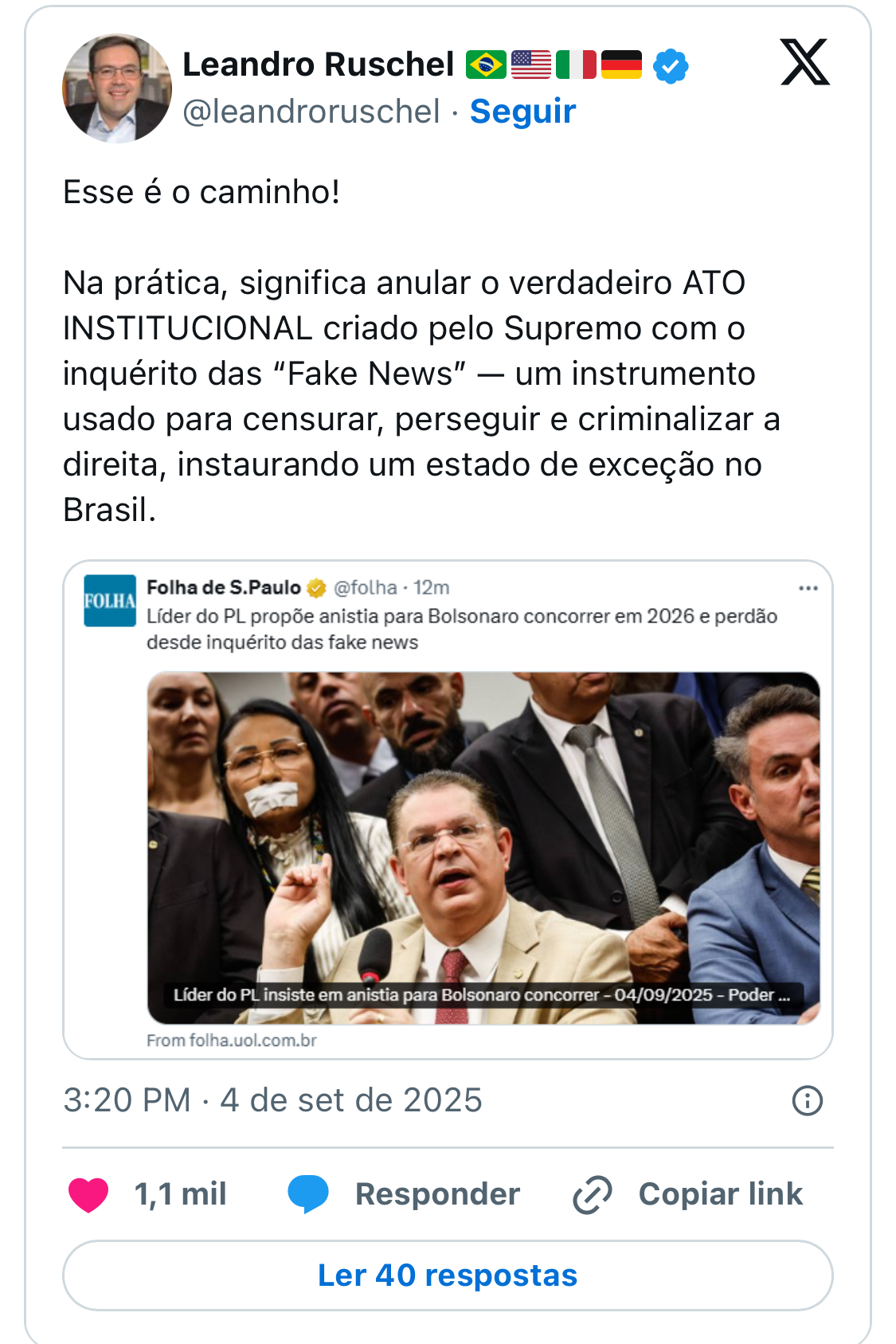
Task: Click the info circle icon
Action: 808,1100
